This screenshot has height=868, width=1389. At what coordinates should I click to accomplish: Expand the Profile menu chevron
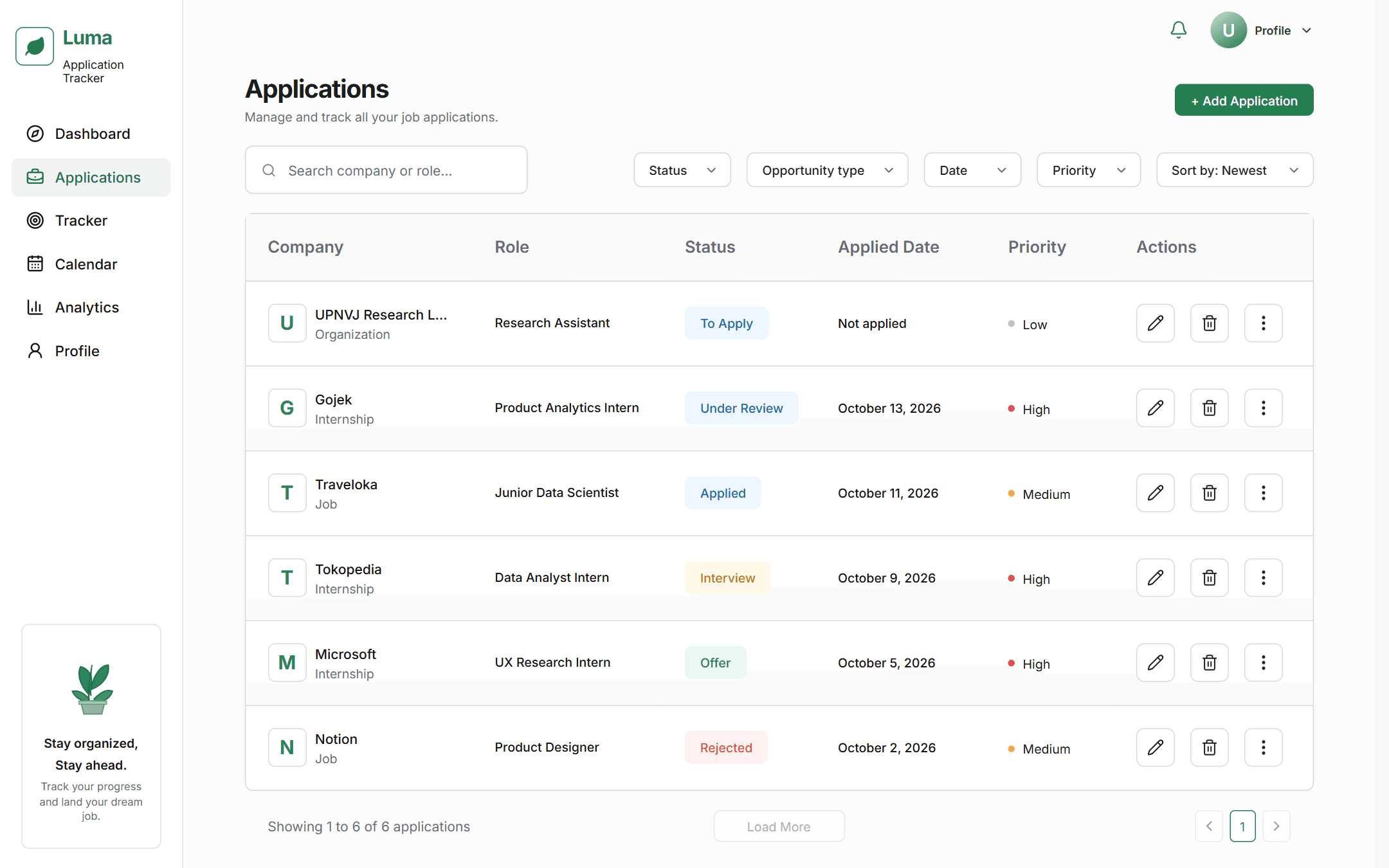click(x=1307, y=31)
